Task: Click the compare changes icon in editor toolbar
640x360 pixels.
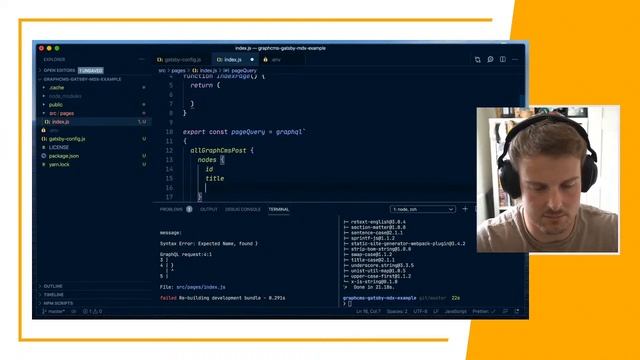Action: tap(478, 60)
